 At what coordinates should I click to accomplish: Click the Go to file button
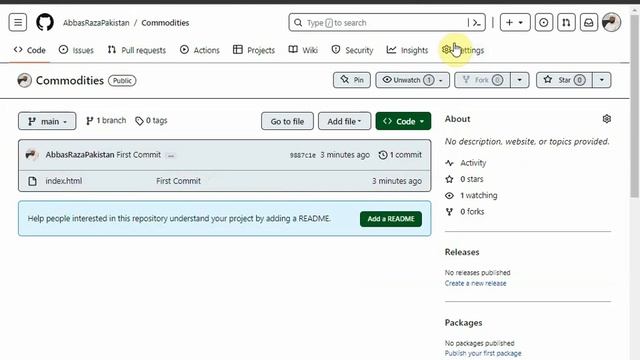287,121
